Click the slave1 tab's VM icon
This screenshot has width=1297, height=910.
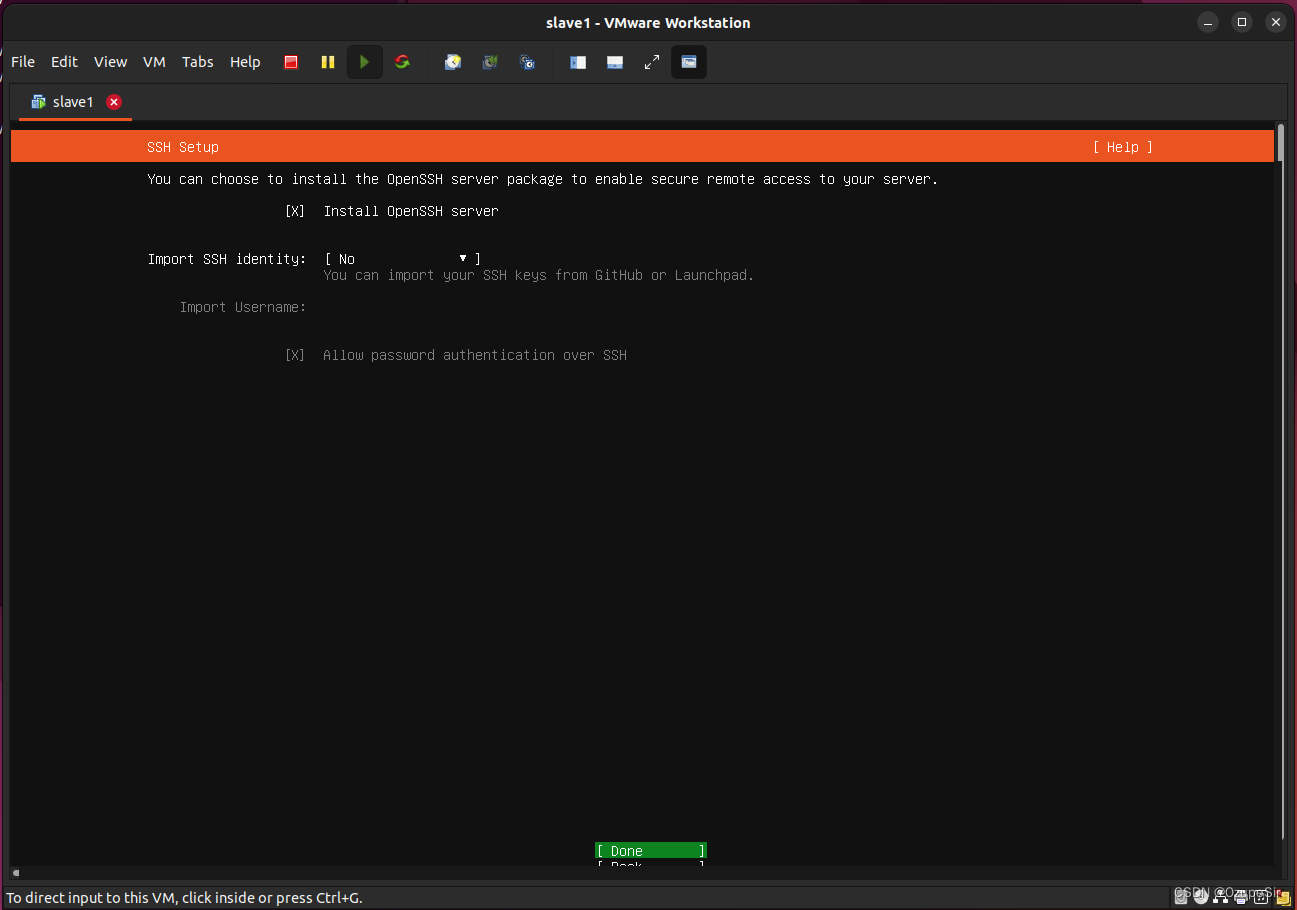(39, 102)
